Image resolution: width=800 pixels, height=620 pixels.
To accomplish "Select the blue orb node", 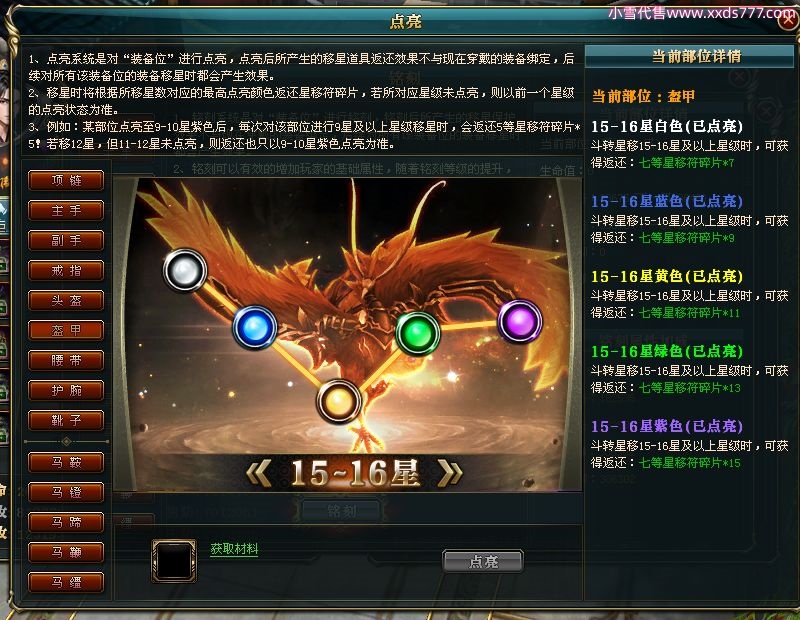I will tap(255, 328).
